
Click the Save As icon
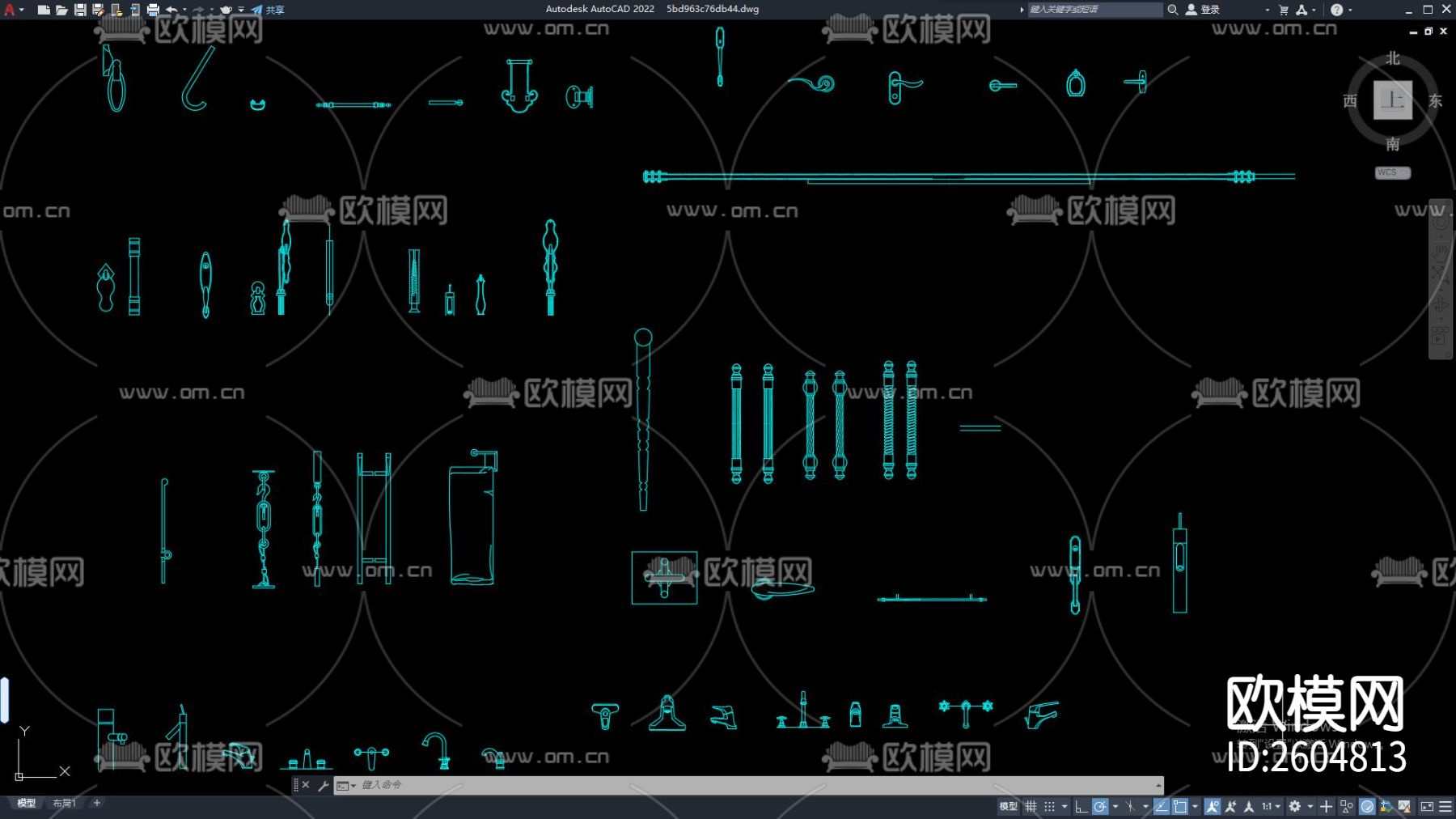point(98,10)
